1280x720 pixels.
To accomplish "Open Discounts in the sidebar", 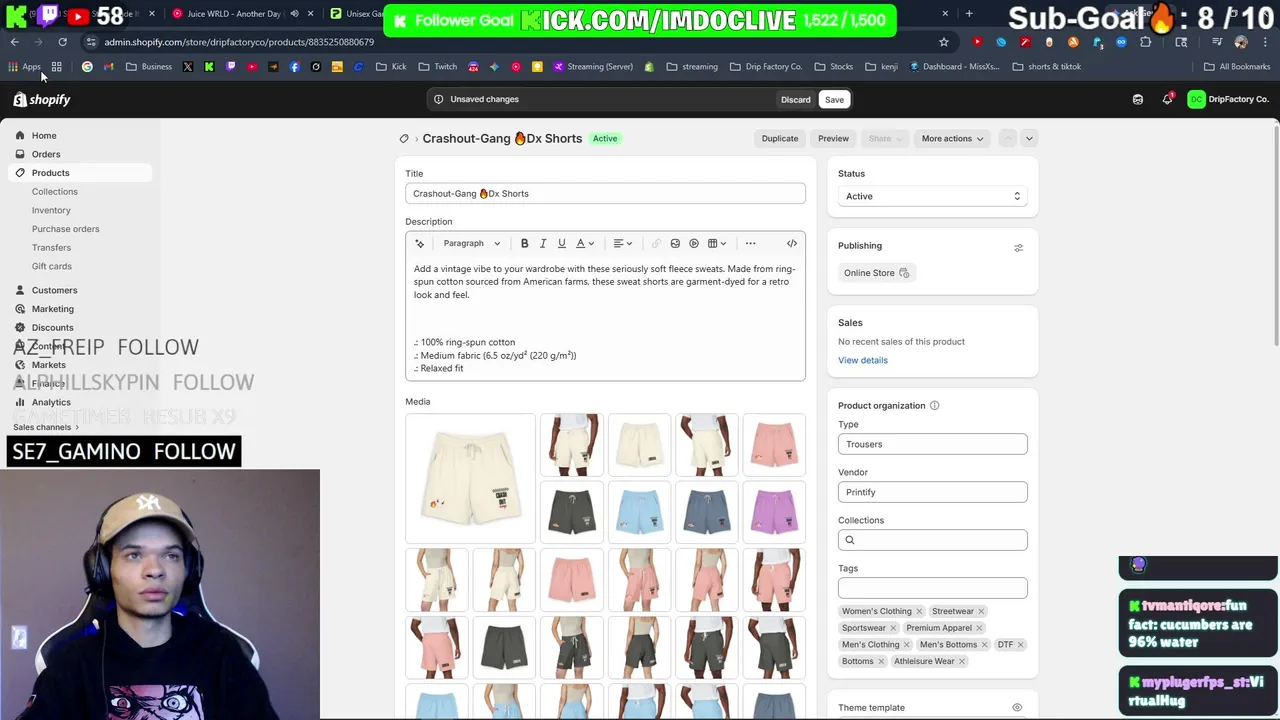I will (52, 327).
